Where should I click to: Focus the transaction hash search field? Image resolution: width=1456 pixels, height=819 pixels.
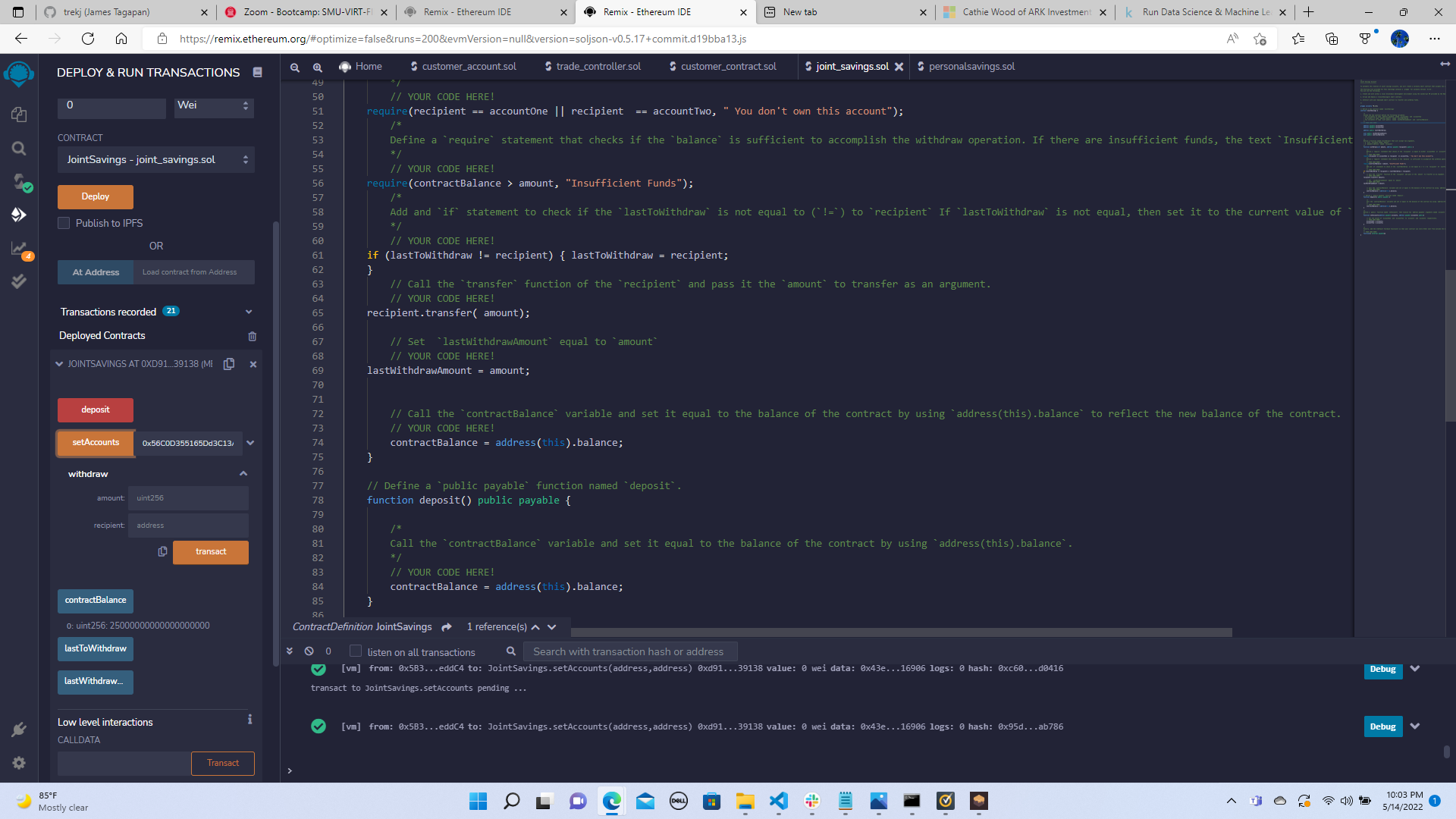pos(631,651)
